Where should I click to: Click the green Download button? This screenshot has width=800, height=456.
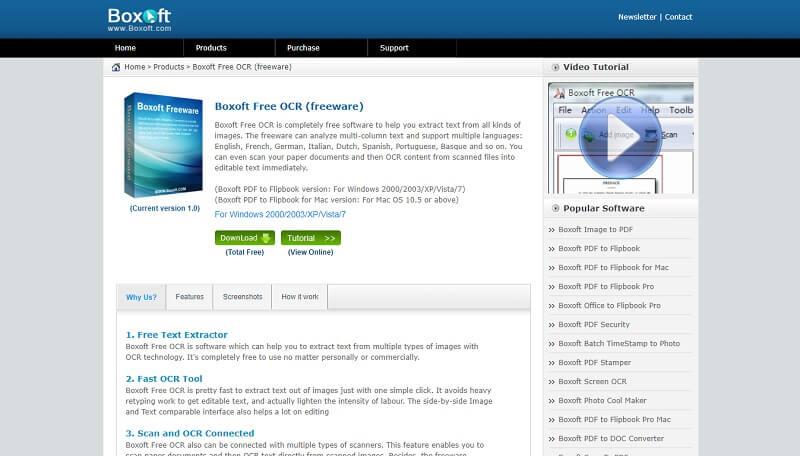(x=245, y=238)
